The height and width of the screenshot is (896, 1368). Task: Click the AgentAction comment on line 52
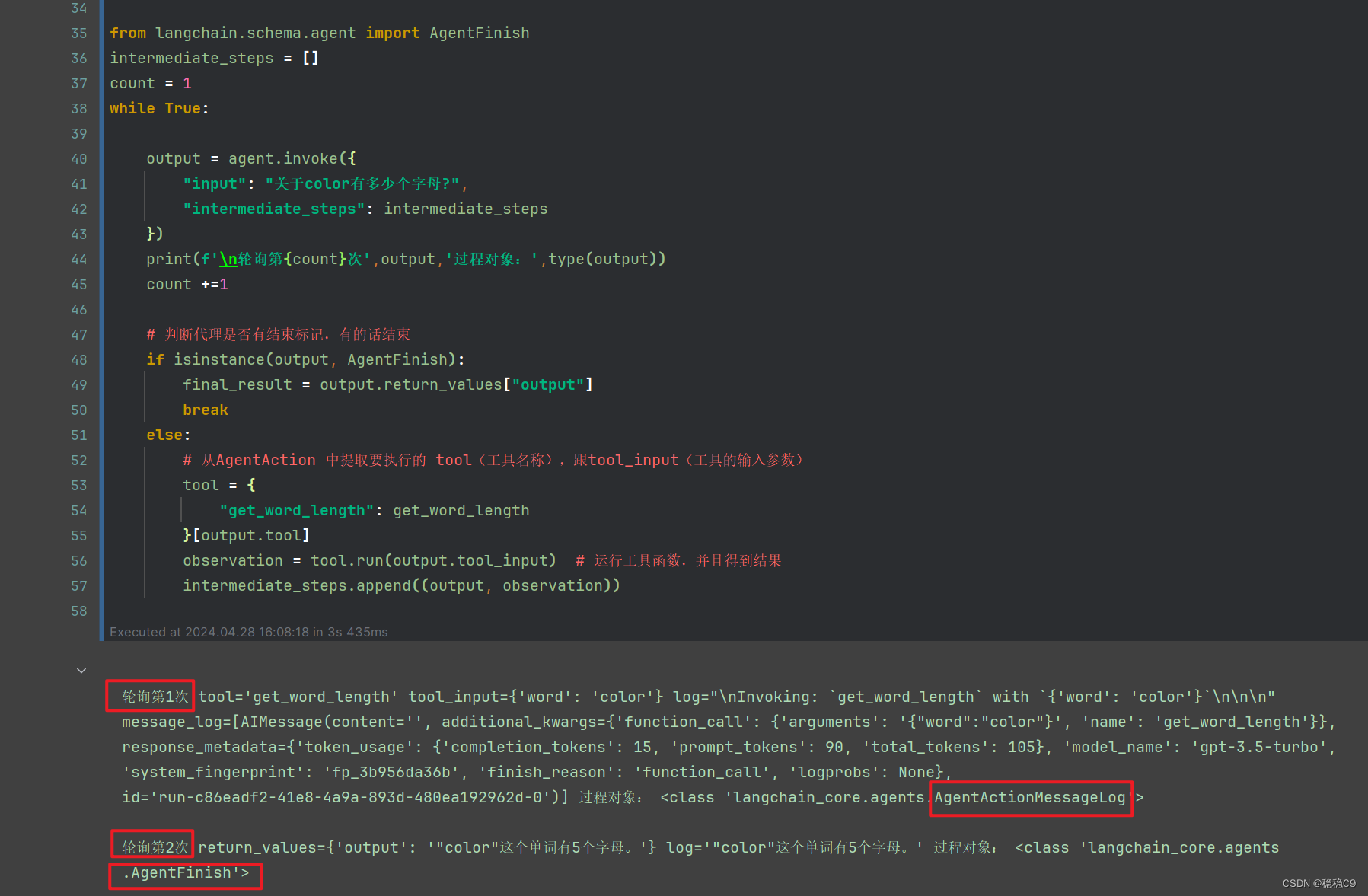click(493, 461)
